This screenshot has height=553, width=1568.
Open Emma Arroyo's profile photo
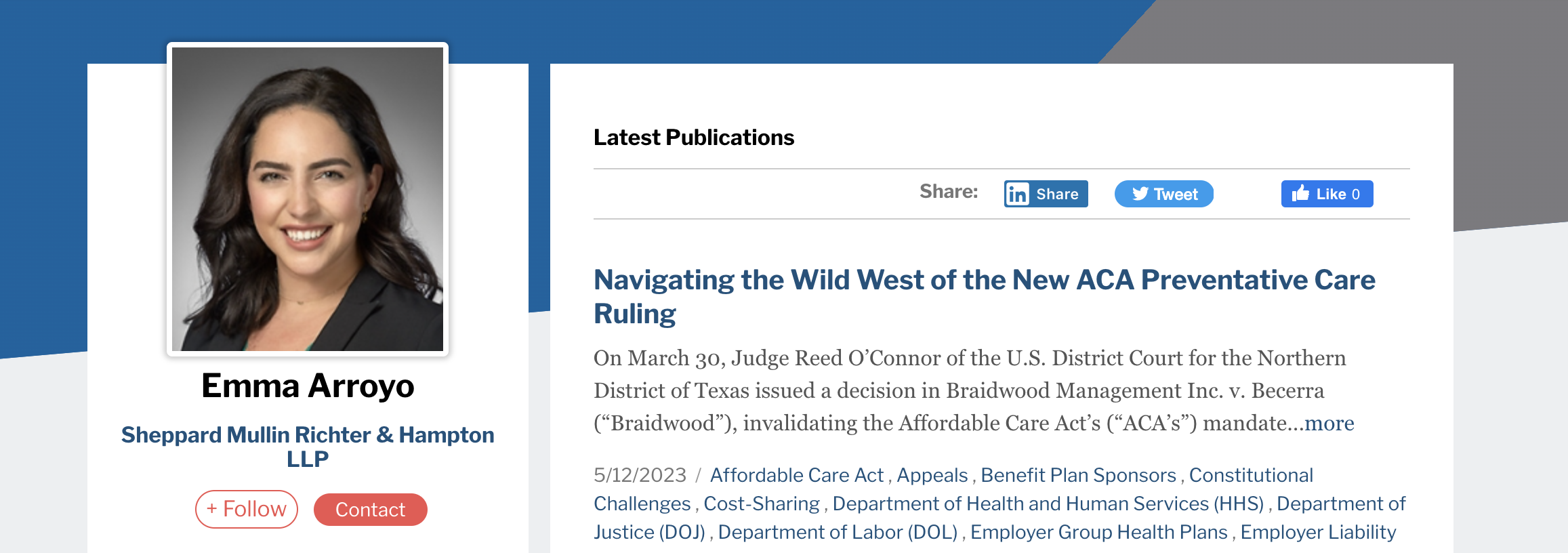(308, 199)
